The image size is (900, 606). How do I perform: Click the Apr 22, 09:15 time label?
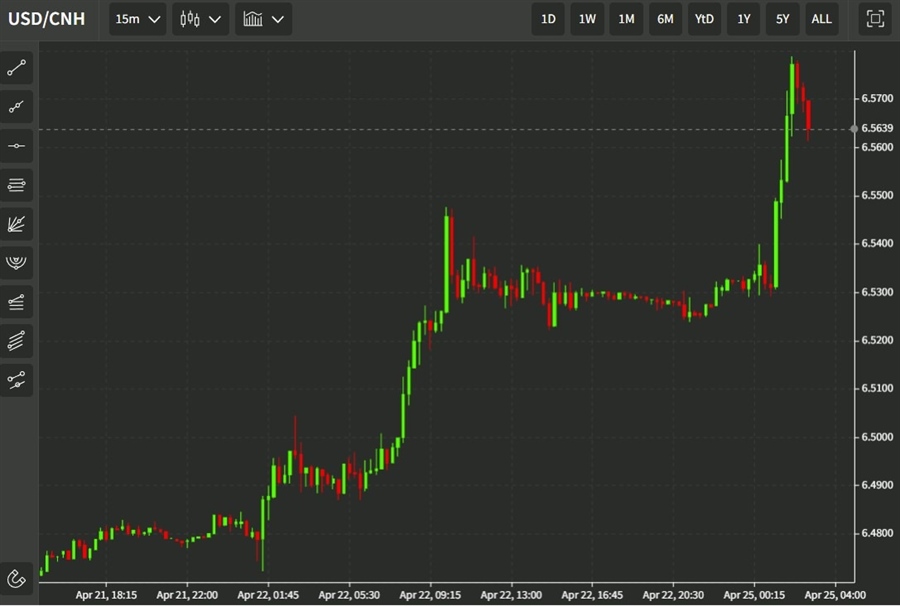pyautogui.click(x=430, y=595)
